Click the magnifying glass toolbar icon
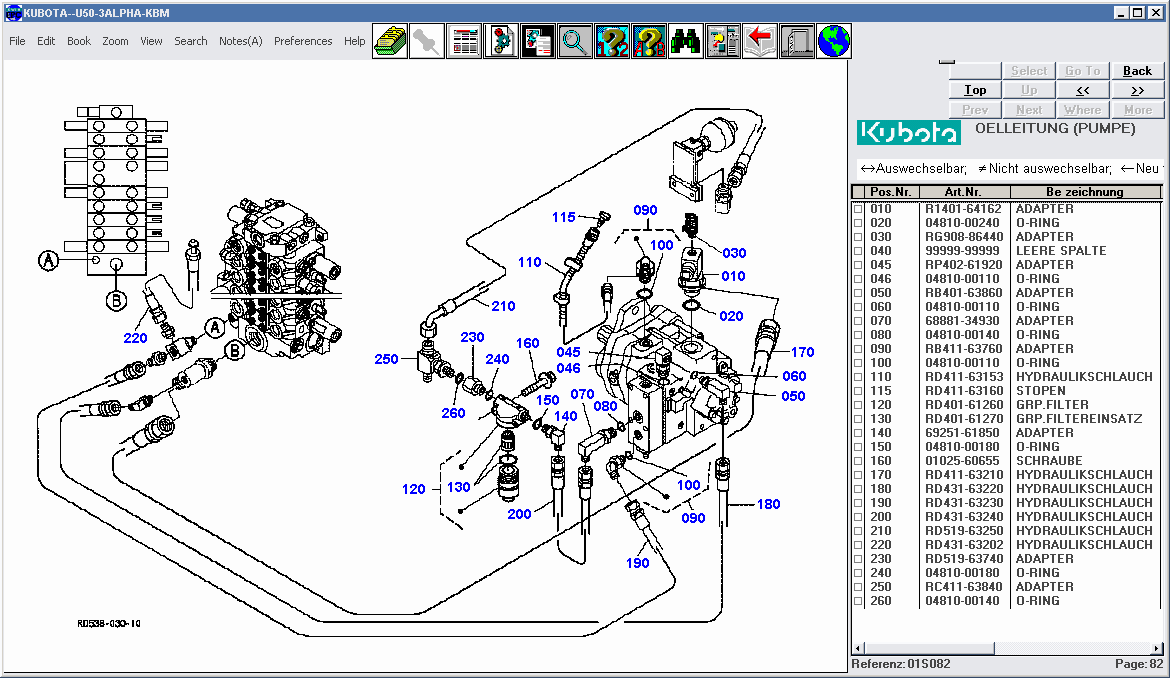This screenshot has width=1170, height=678. pos(574,41)
